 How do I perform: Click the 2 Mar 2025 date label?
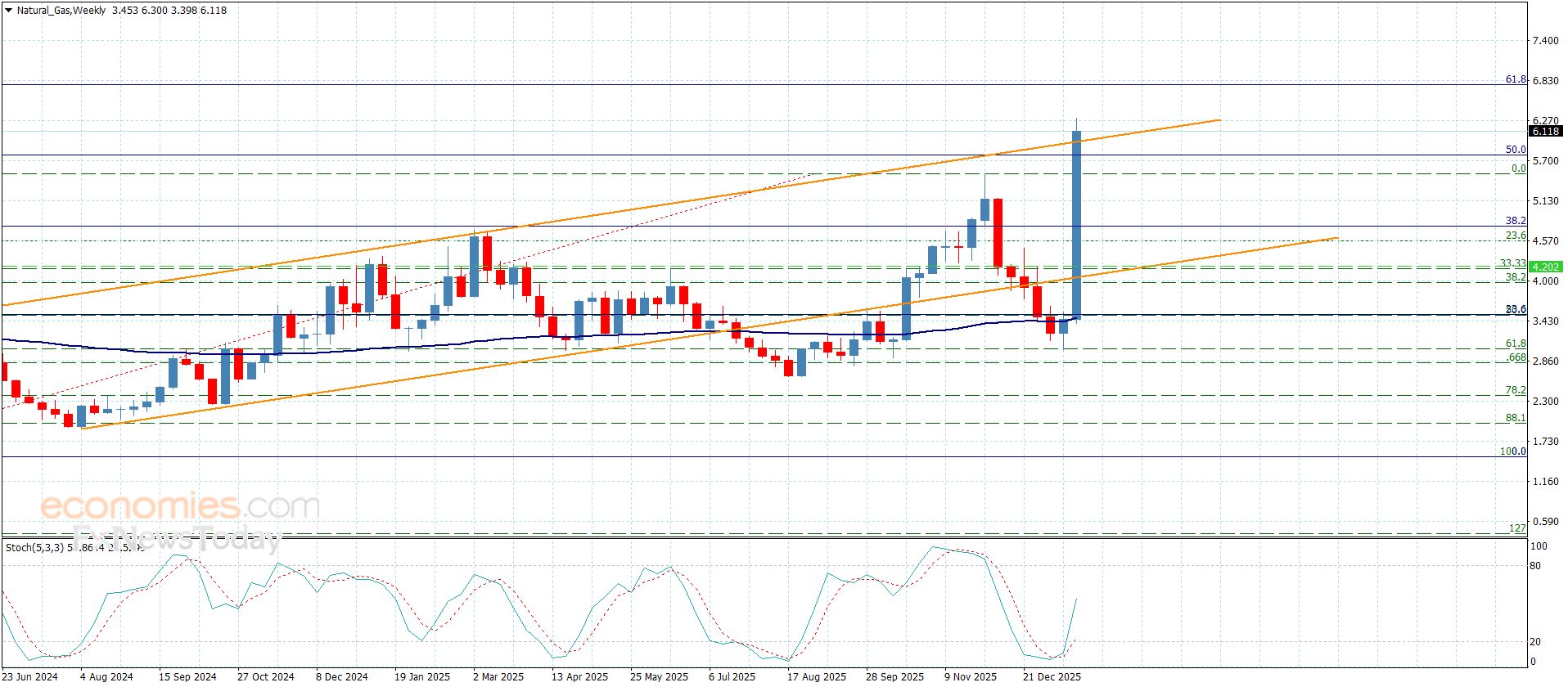[x=498, y=676]
